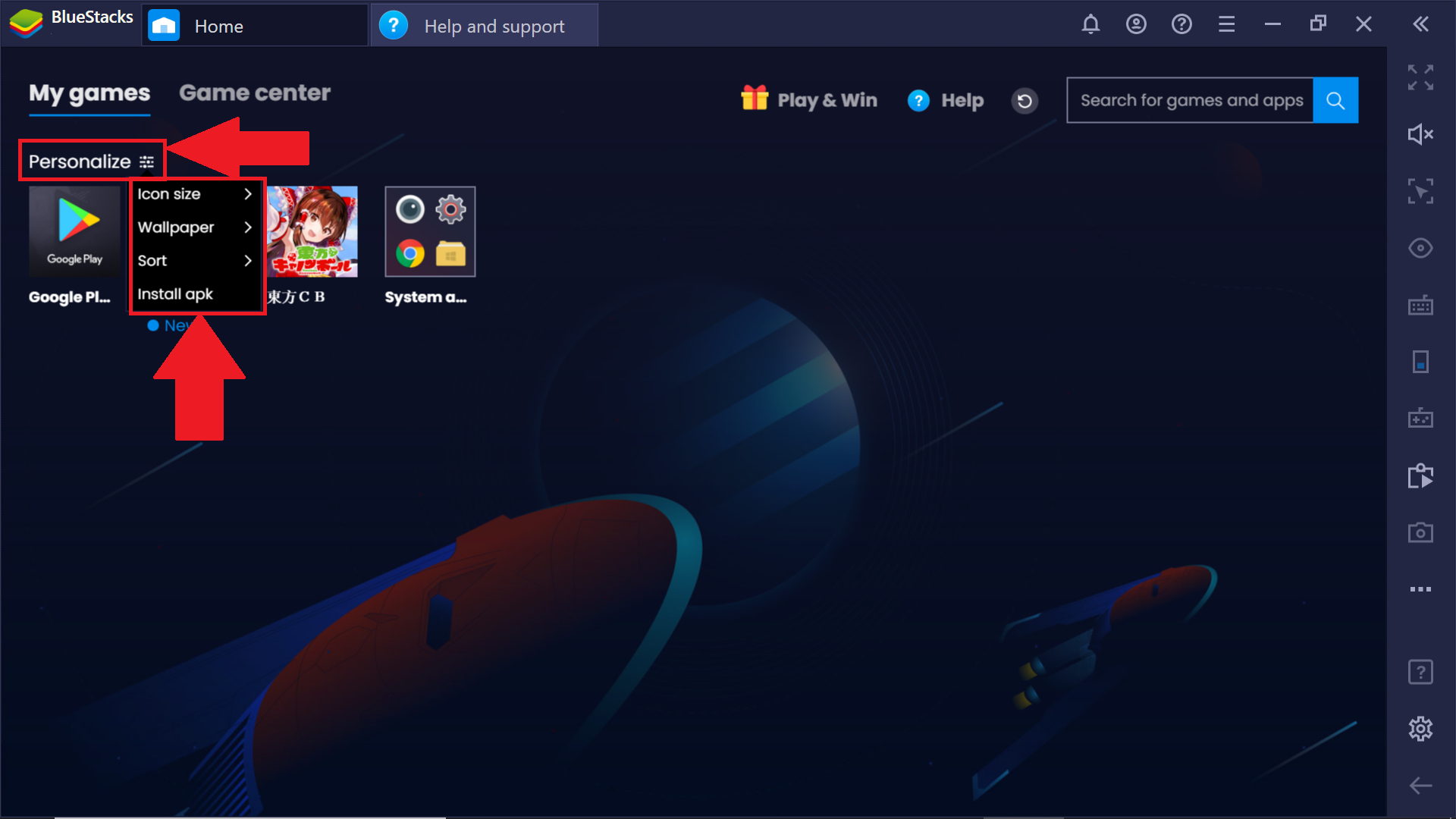Click the System a... label

tap(425, 297)
